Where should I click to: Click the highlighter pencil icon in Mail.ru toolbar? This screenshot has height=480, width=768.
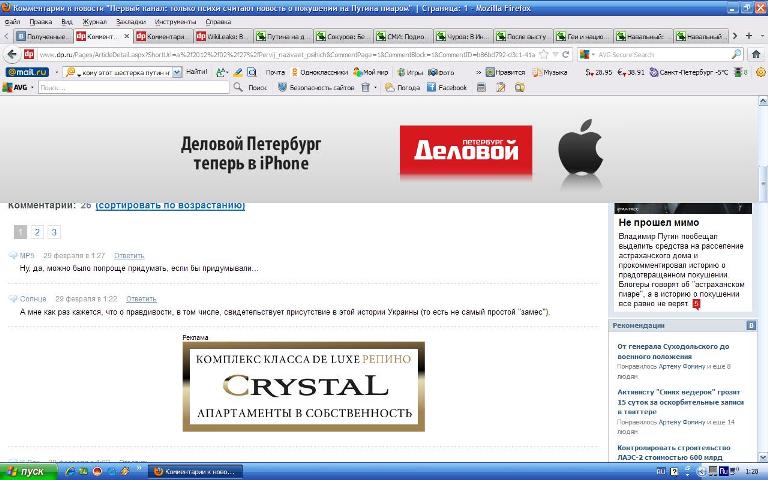(238, 72)
